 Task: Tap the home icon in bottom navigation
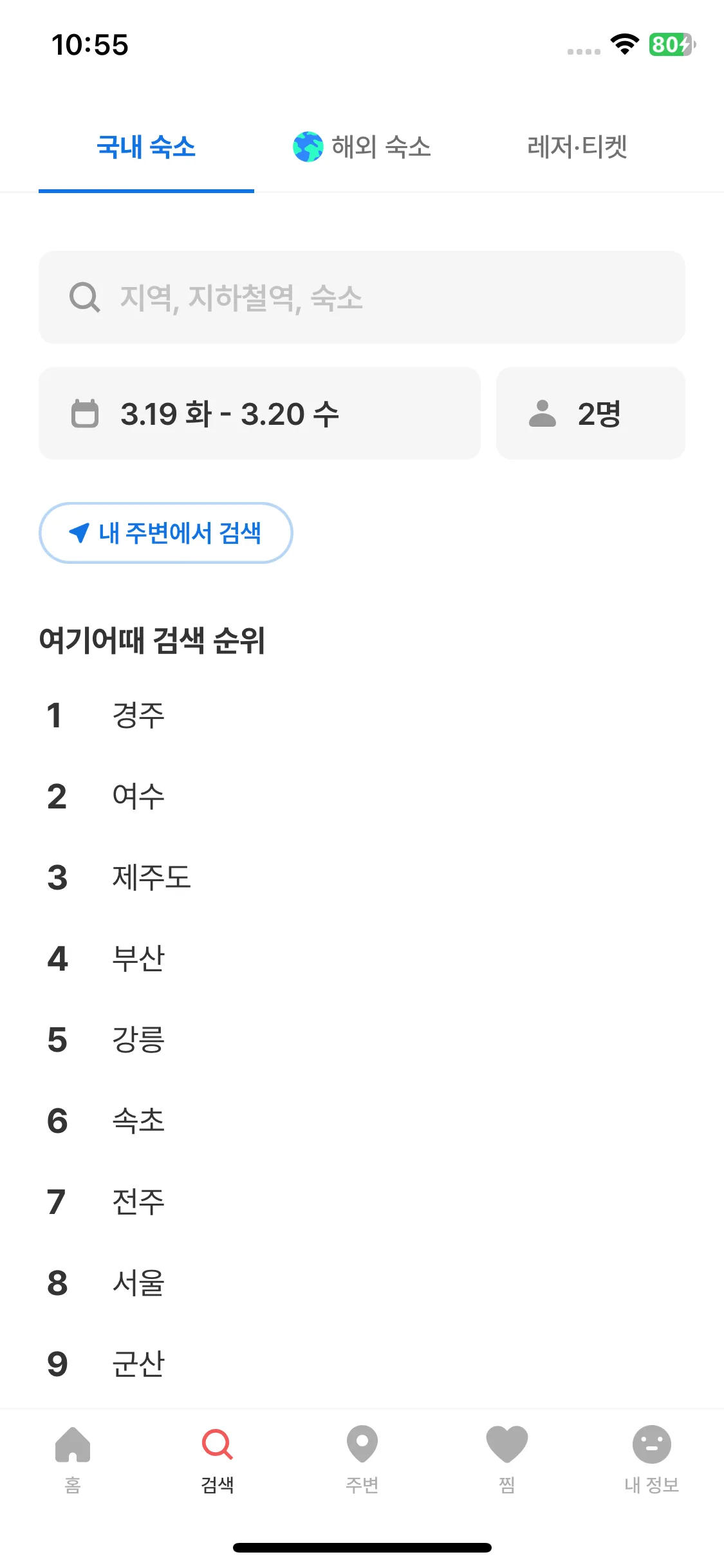click(73, 1444)
